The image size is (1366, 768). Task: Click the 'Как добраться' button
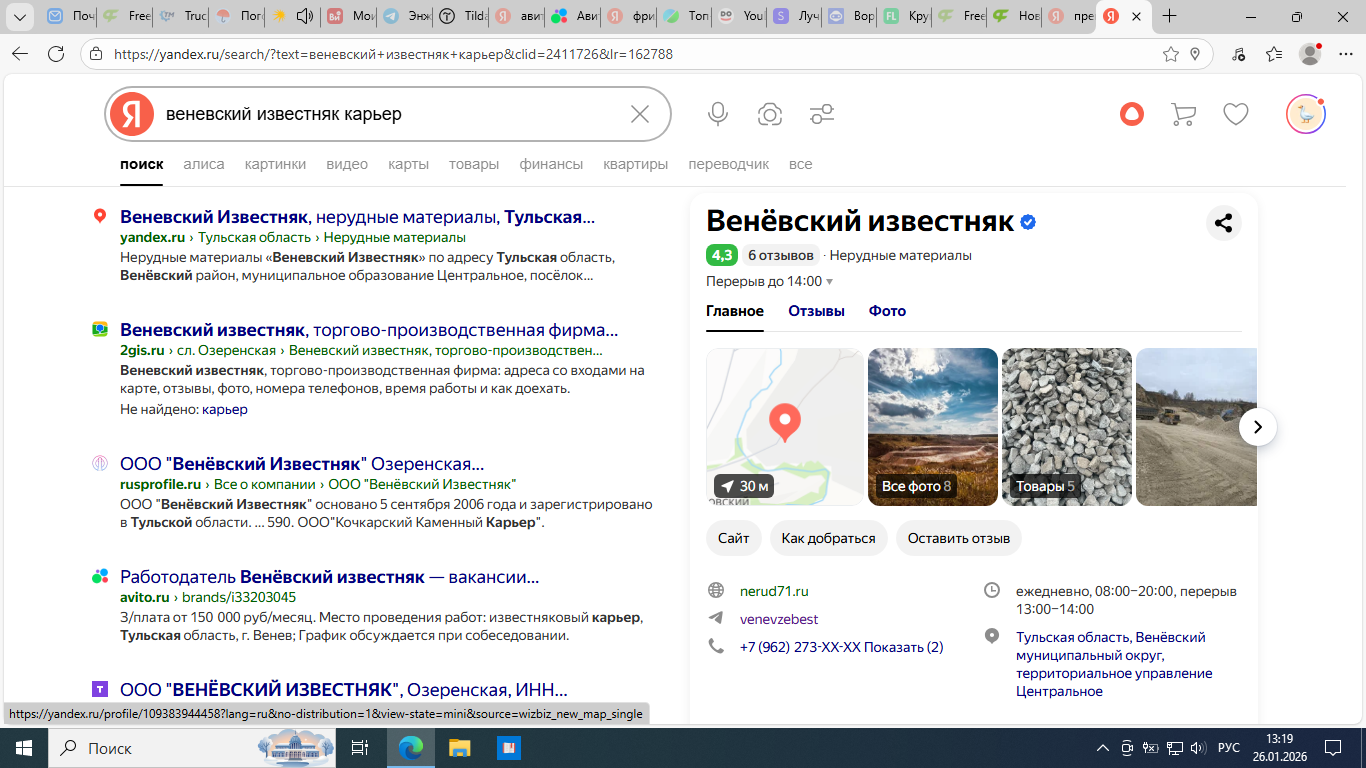[x=828, y=538]
